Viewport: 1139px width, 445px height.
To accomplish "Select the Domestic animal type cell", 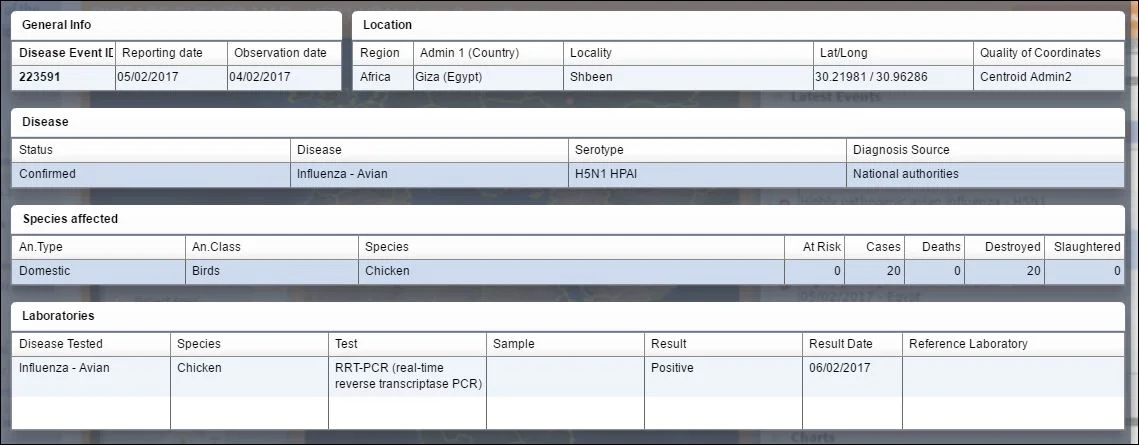I will pyautogui.click(x=98, y=272).
